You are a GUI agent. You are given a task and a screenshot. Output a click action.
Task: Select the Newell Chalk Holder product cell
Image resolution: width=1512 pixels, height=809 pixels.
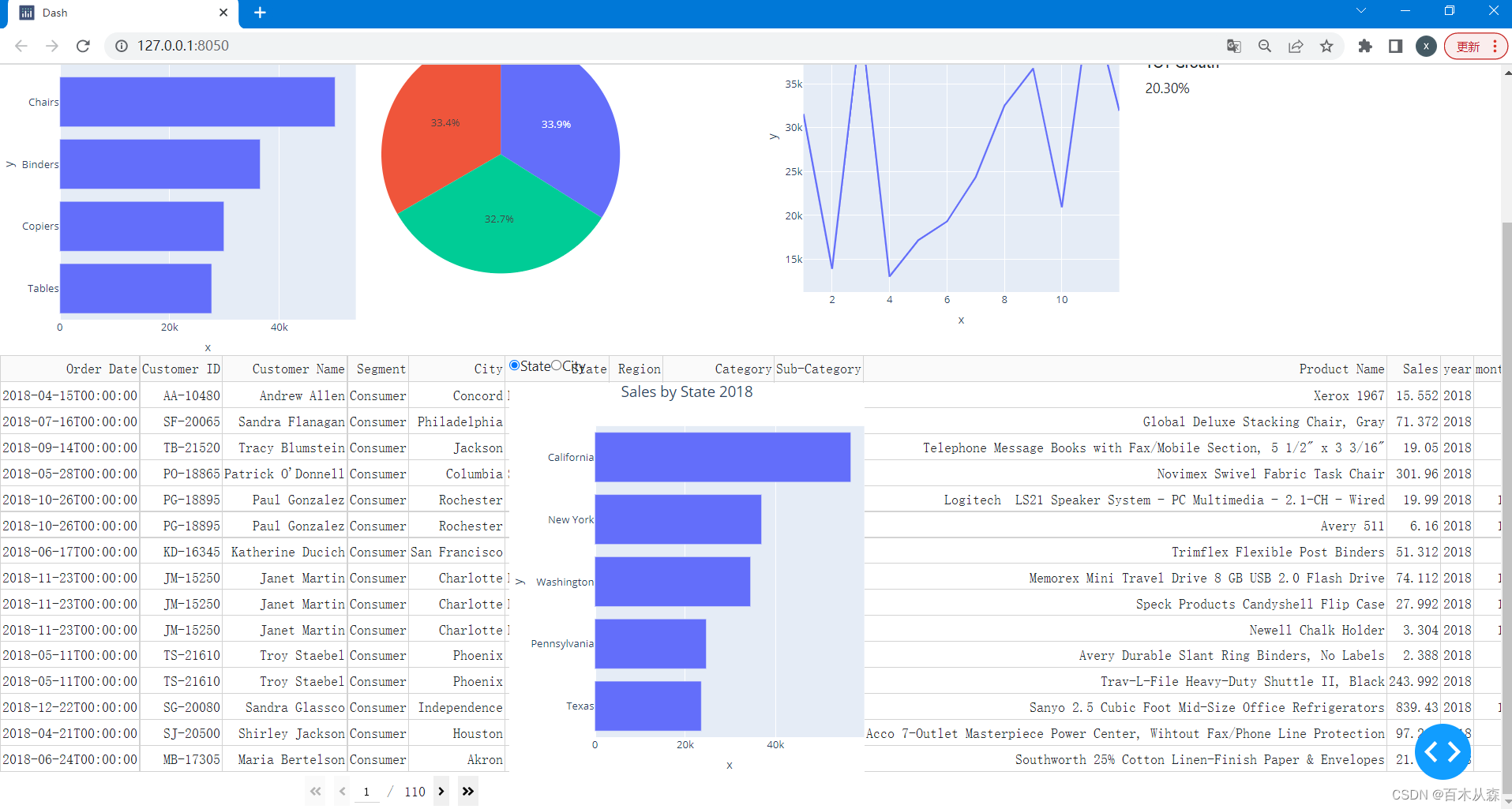[1125, 630]
